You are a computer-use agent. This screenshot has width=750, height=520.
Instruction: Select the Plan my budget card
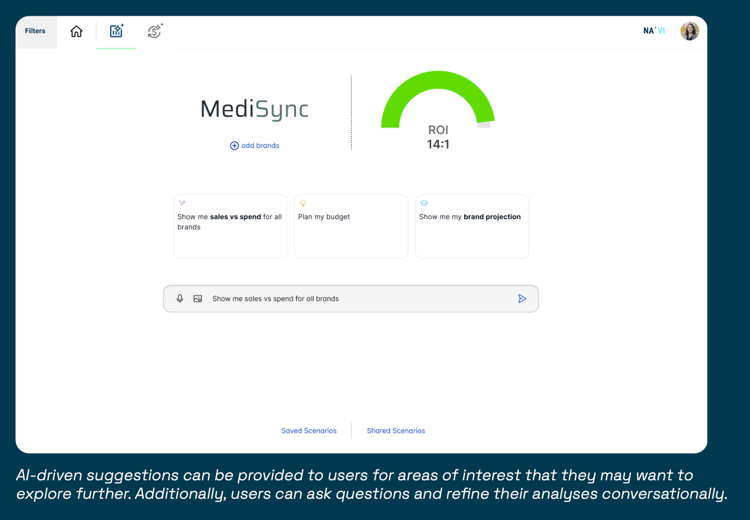351,226
